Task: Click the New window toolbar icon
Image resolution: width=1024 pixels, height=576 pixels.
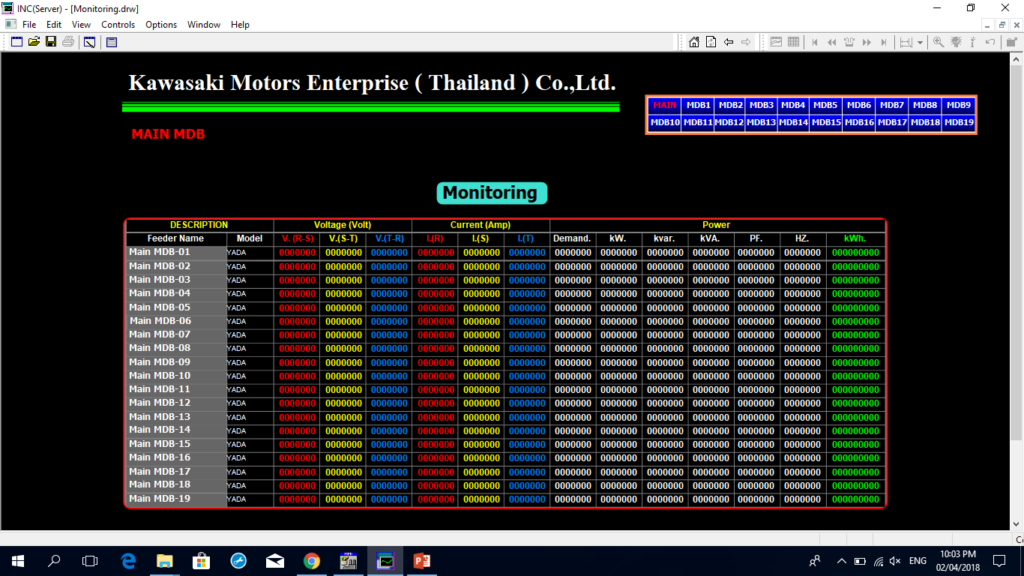Action: click(17, 42)
